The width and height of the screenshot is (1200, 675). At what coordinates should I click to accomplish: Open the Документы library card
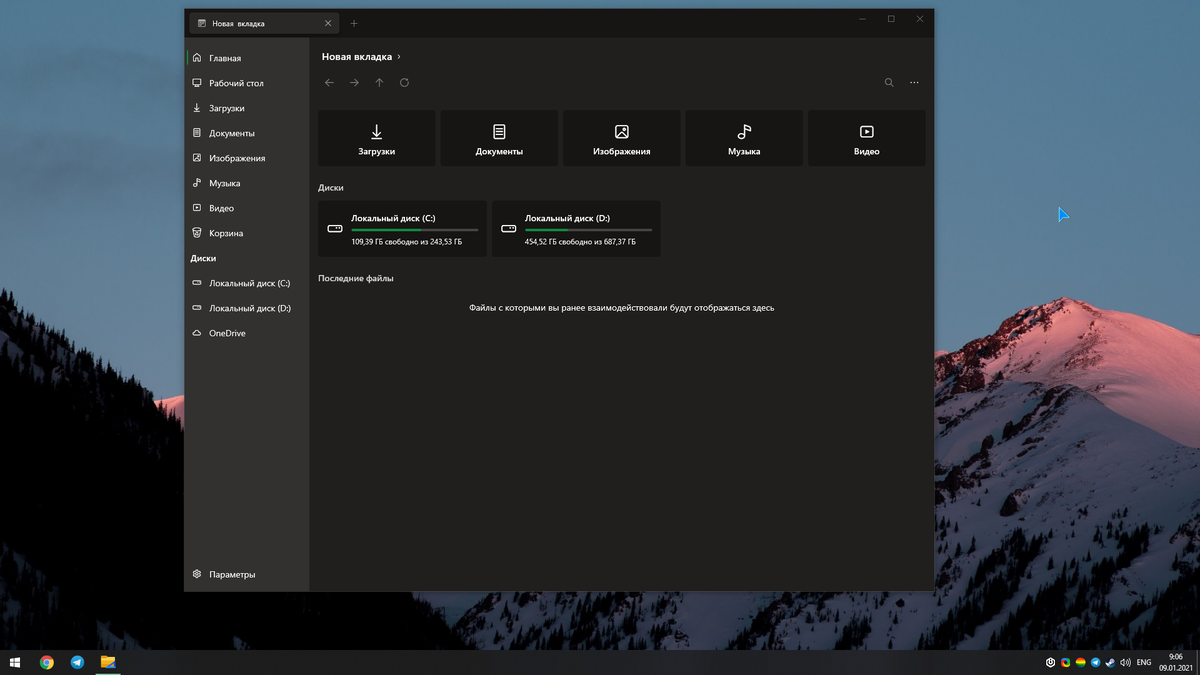499,138
